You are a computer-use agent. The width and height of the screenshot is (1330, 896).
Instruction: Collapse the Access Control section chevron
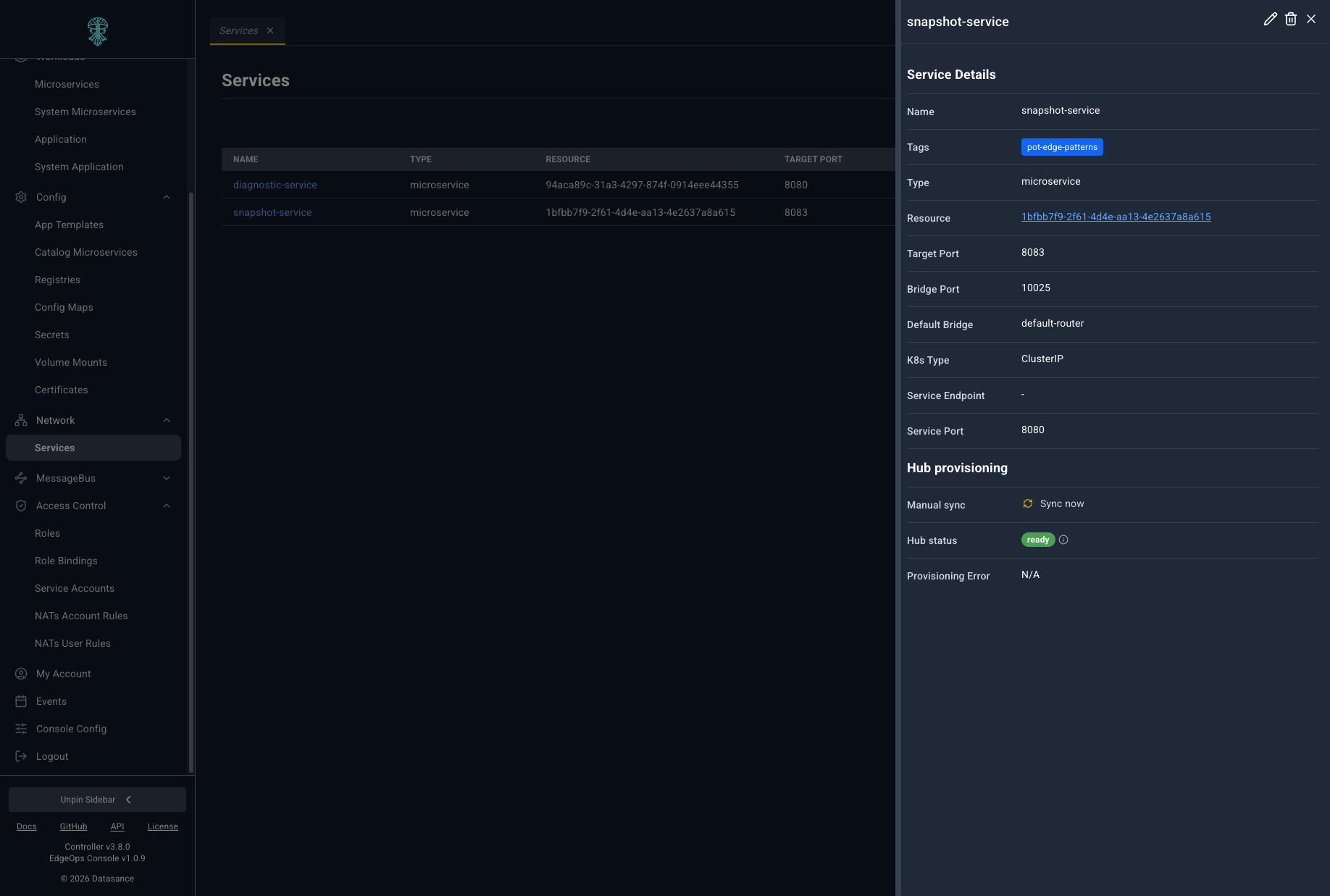click(x=167, y=506)
